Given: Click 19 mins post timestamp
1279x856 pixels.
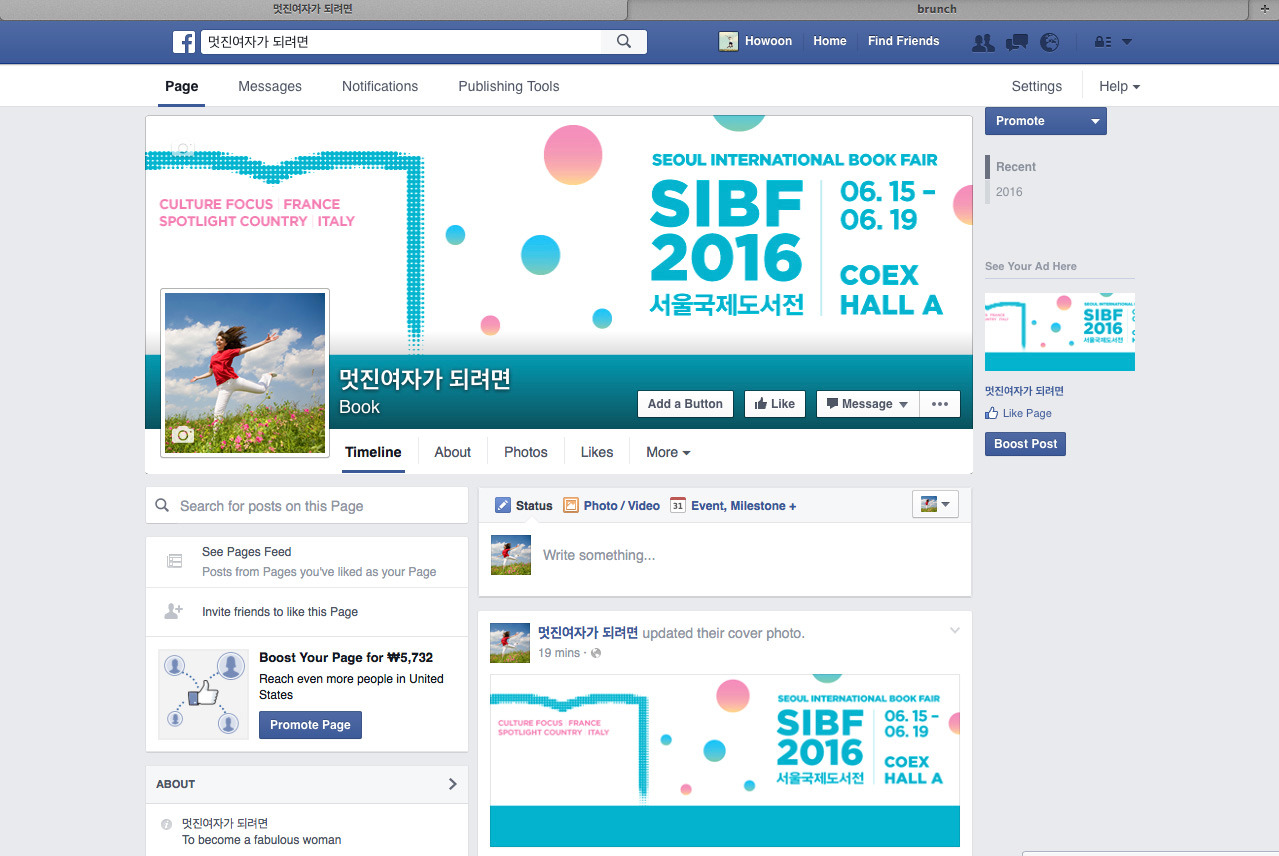Looking at the screenshot, I should pos(559,653).
